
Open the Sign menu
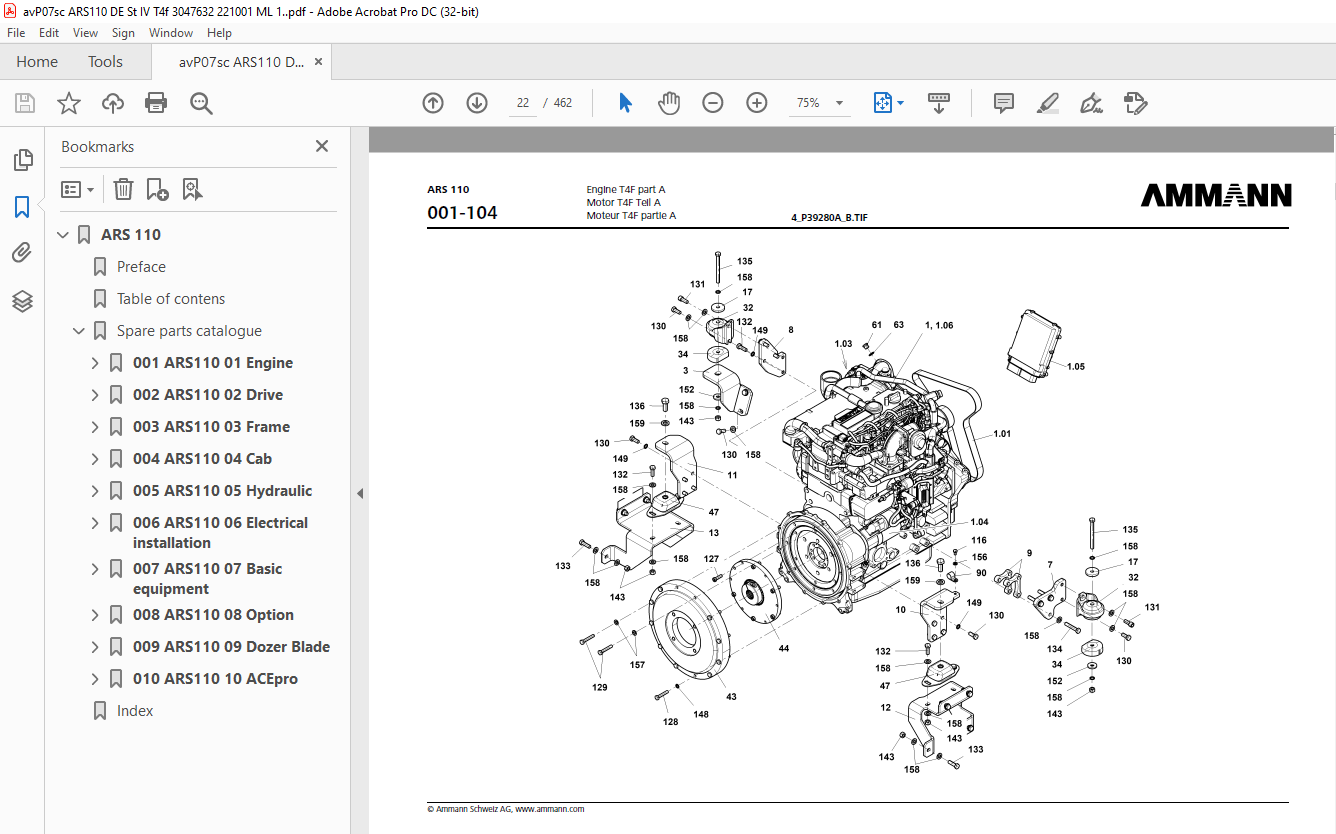[123, 33]
